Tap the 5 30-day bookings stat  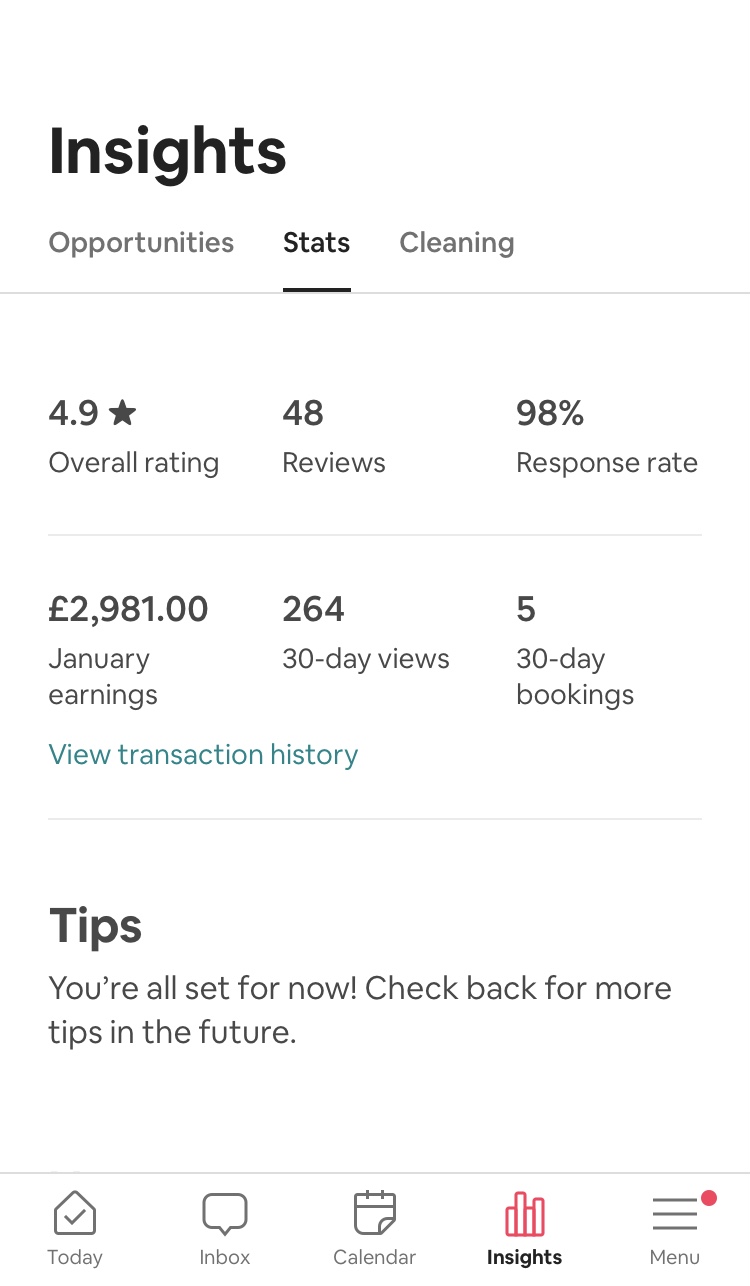574,650
